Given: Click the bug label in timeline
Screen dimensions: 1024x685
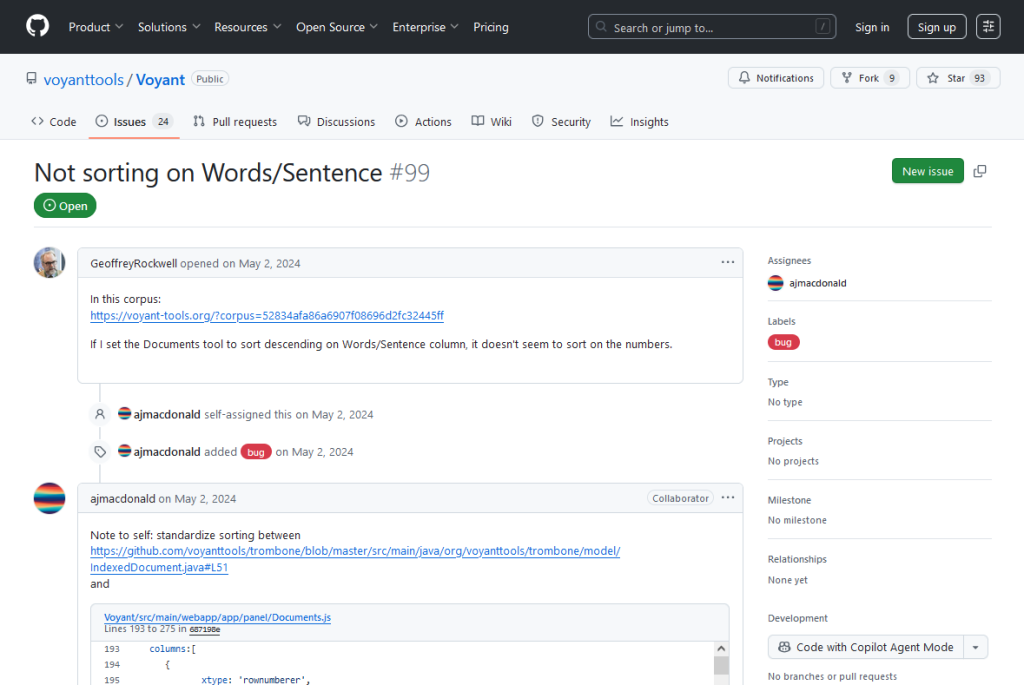Looking at the screenshot, I should coord(255,452).
